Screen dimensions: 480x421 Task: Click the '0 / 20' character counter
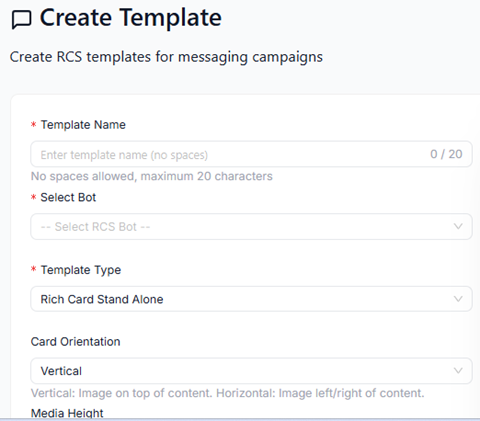coord(446,154)
